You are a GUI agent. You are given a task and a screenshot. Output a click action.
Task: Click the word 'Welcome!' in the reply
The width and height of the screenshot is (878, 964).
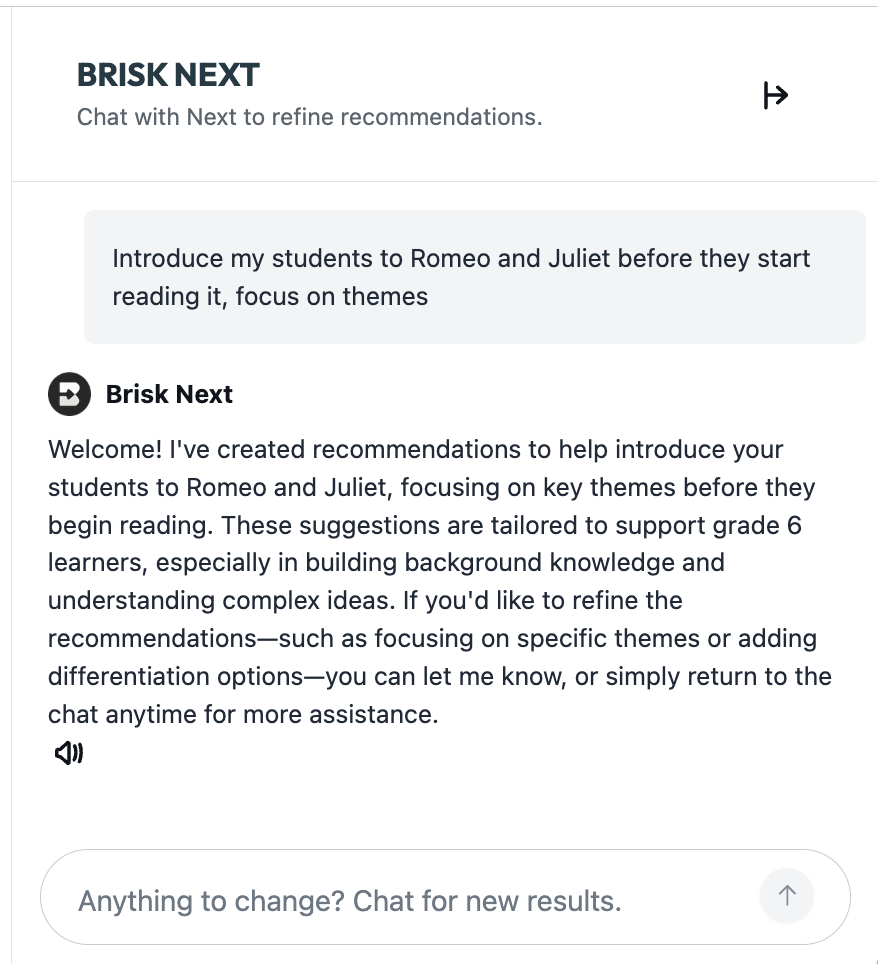pyautogui.click(x=105, y=449)
